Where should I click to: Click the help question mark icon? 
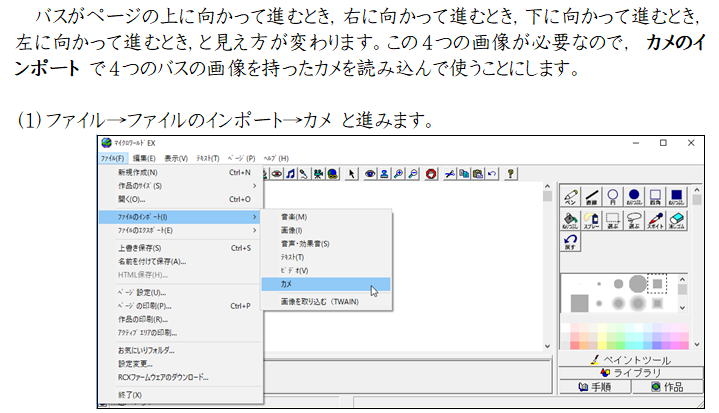click(x=510, y=174)
